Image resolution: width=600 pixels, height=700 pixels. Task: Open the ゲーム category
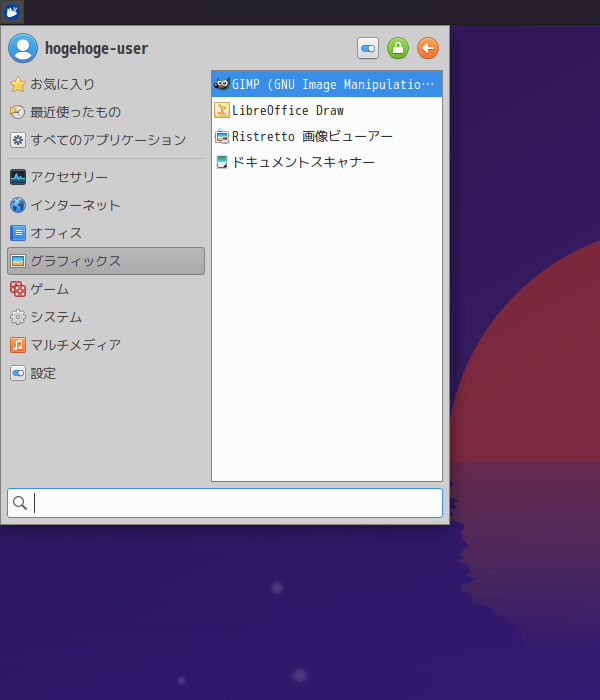pos(106,289)
